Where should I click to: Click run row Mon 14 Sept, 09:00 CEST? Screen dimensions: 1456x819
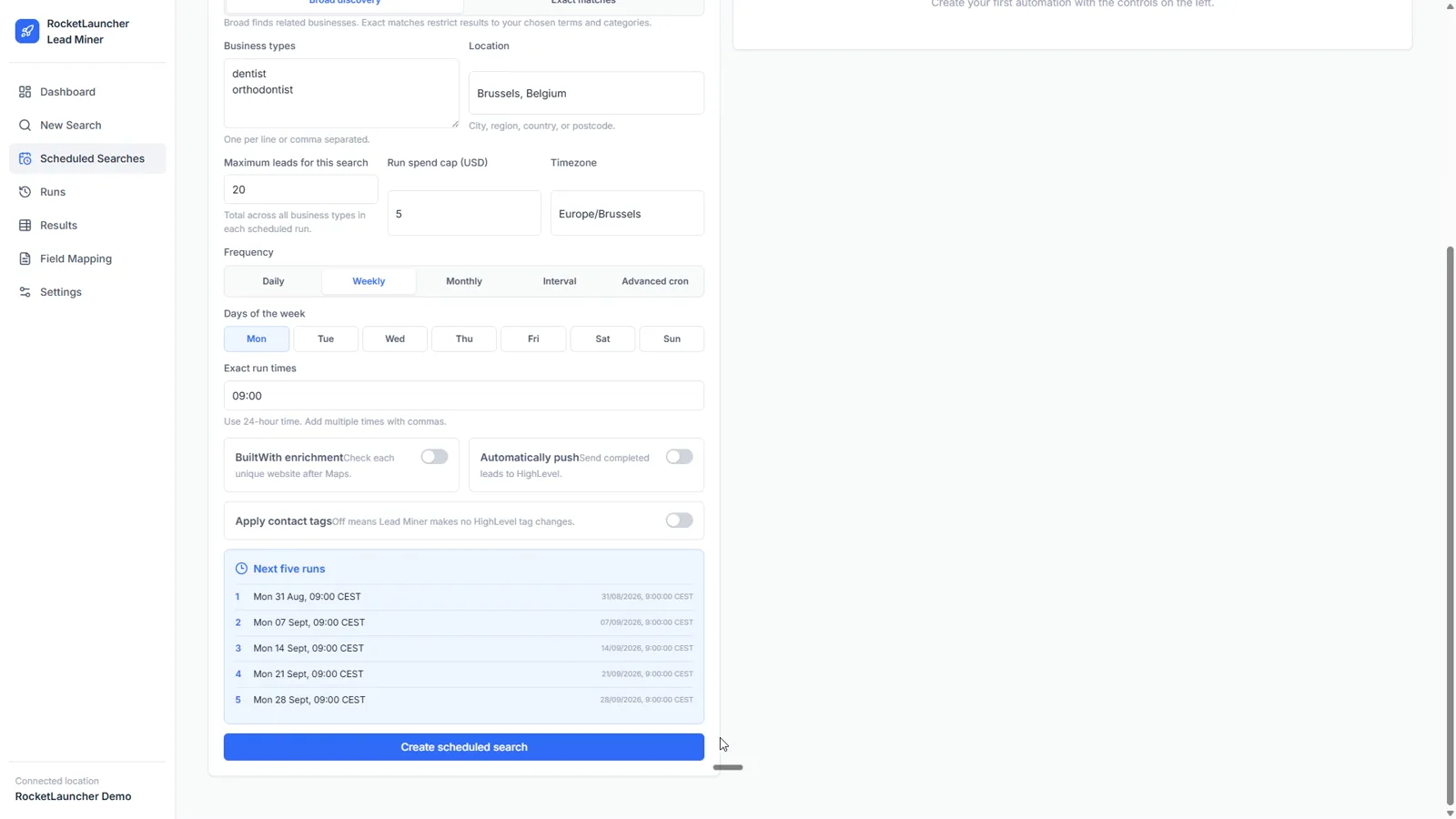[x=464, y=649]
